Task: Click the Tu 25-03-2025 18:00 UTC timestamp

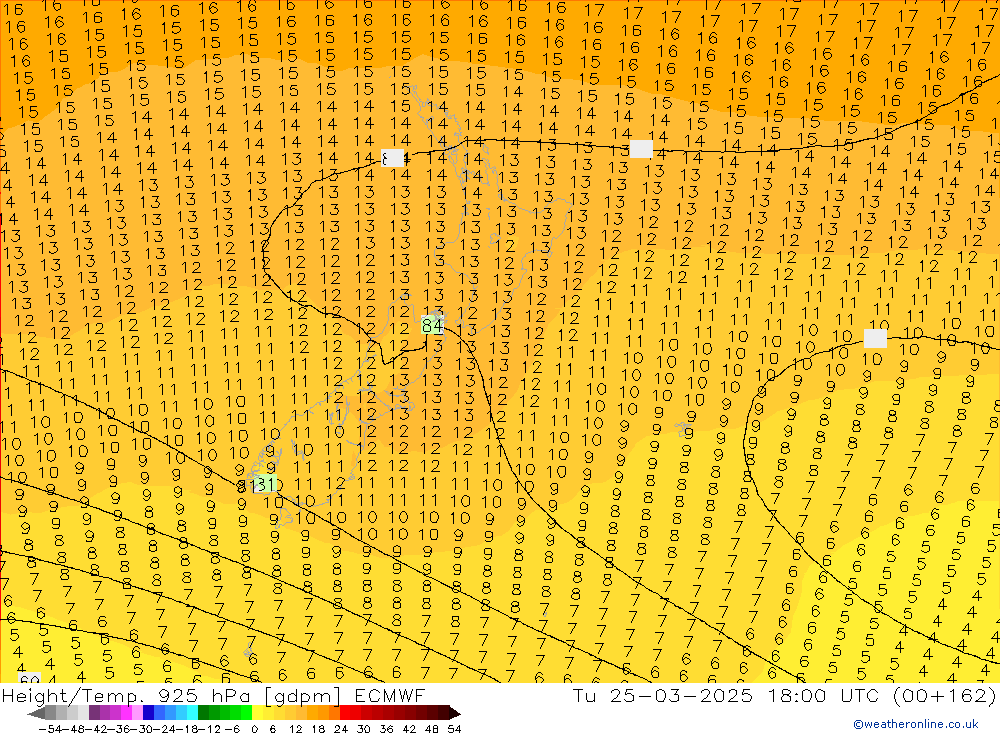Action: [726, 695]
